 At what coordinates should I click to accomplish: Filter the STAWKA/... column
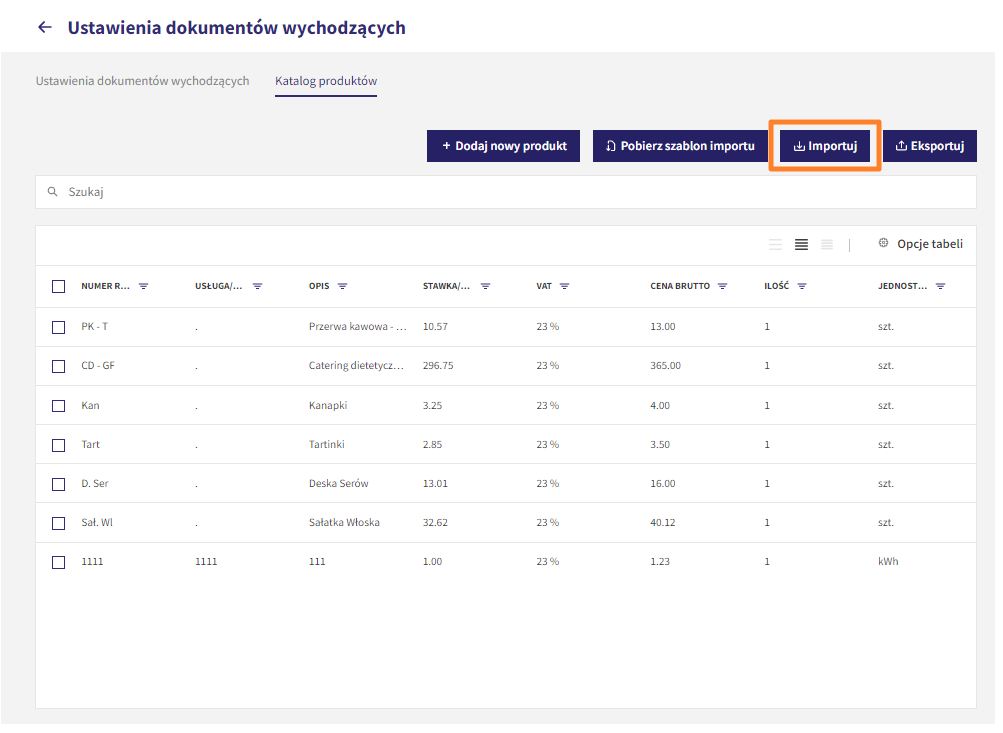tap(486, 287)
